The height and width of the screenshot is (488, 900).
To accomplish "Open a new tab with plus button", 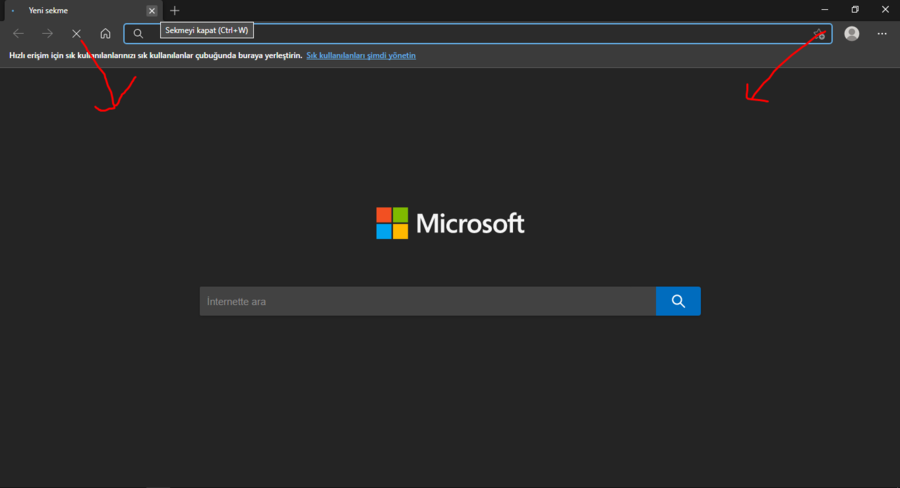I will [x=174, y=10].
